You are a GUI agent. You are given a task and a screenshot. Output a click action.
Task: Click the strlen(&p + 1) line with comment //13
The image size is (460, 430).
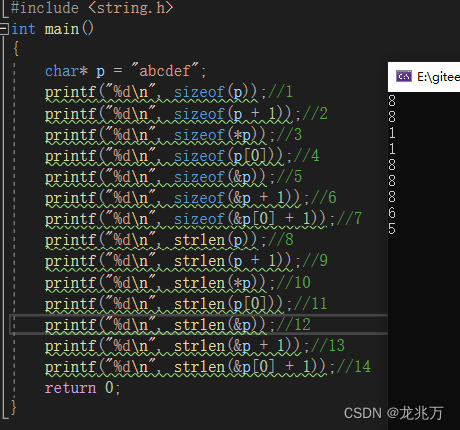coord(195,346)
